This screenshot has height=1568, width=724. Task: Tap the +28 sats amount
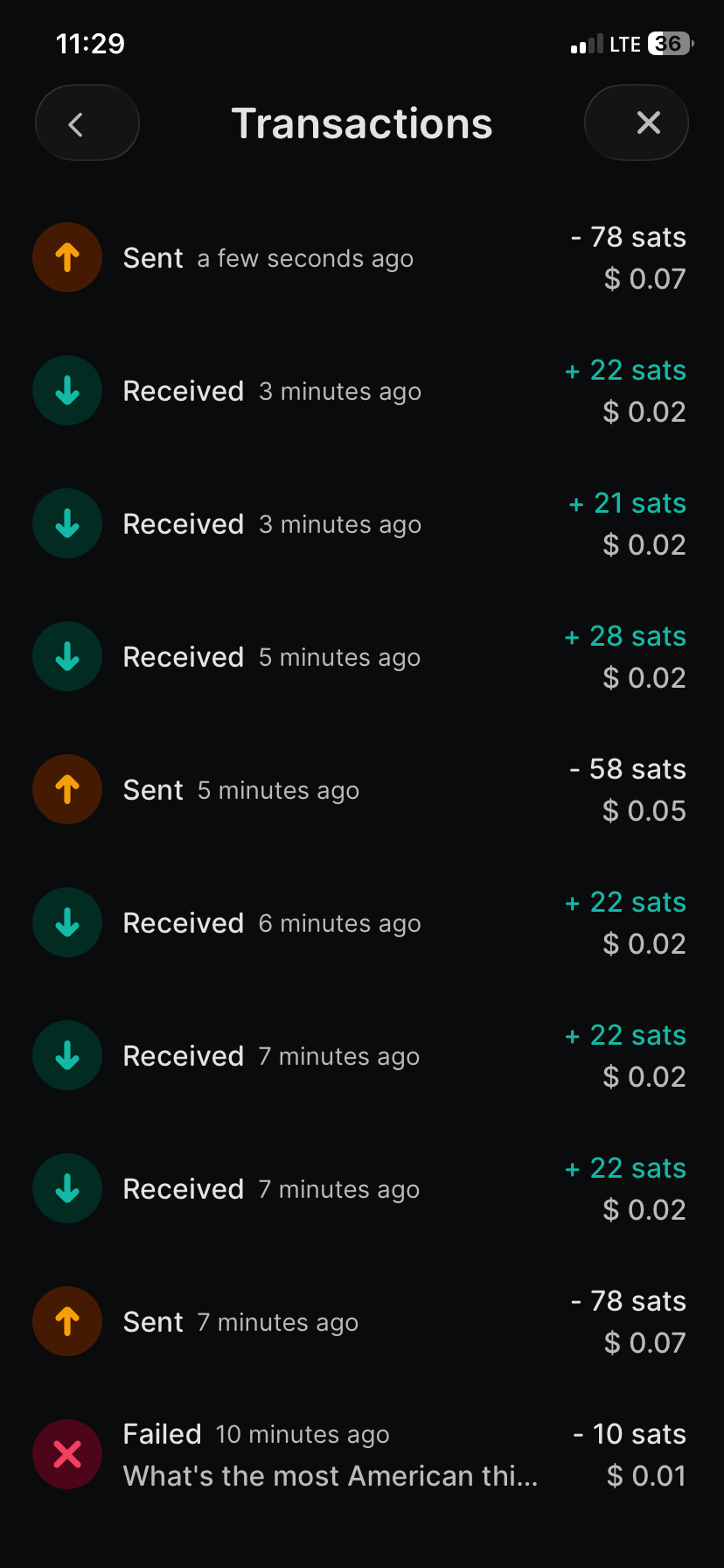(626, 637)
